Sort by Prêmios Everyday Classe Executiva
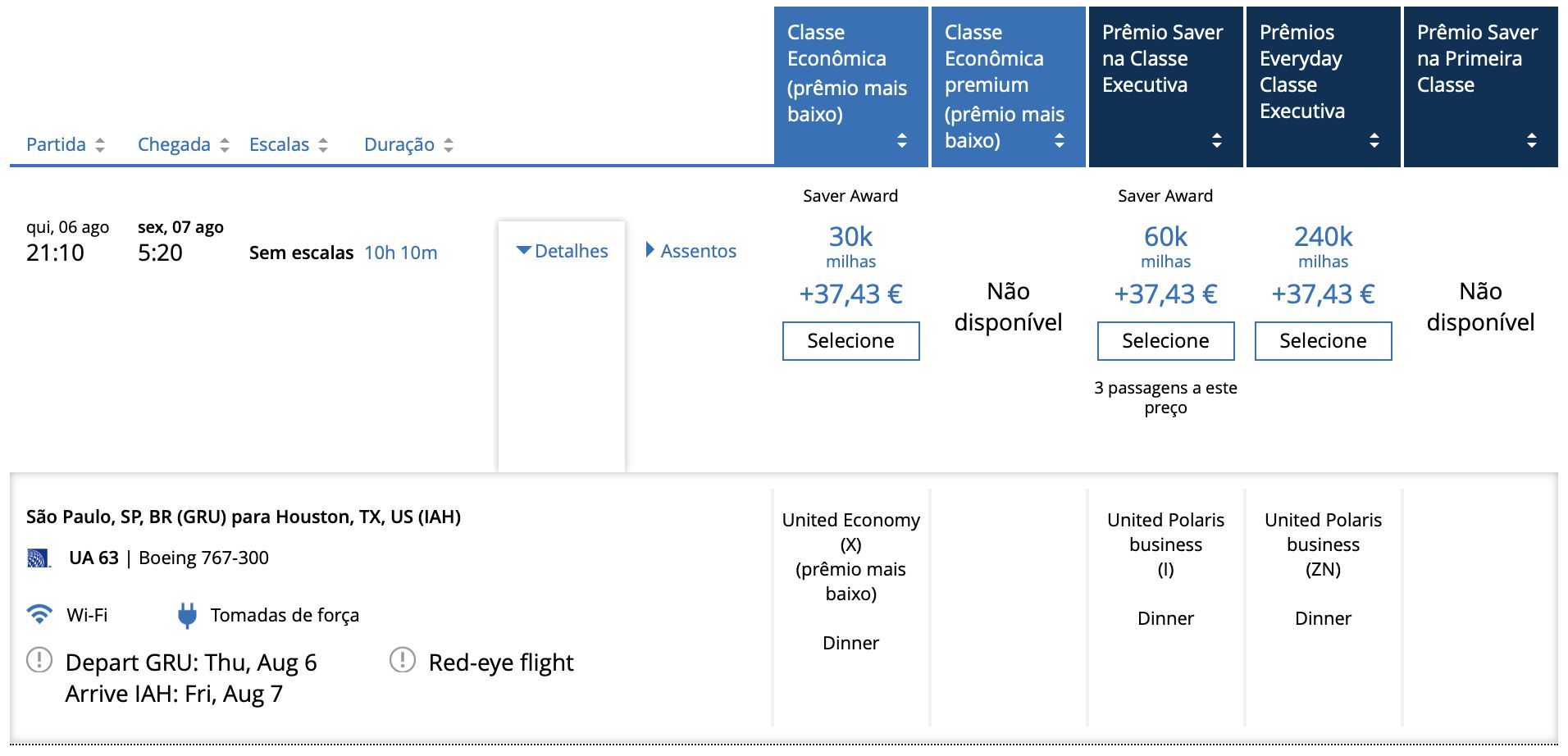The height and width of the screenshot is (756, 1568). pyautogui.click(x=1374, y=140)
